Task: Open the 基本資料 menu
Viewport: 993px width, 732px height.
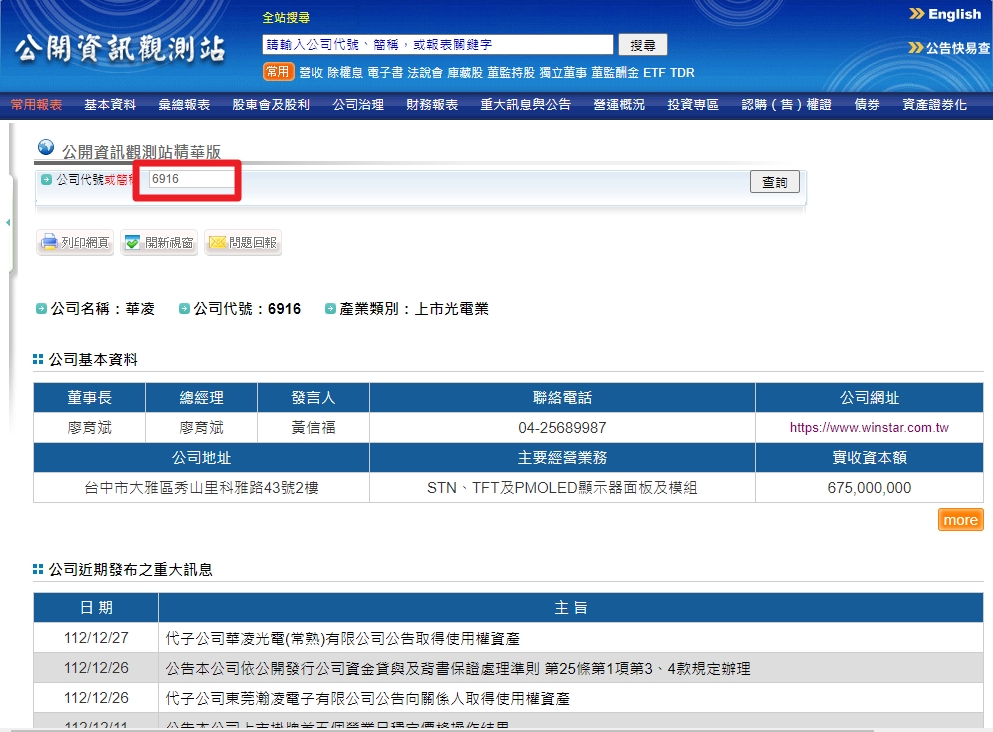Action: (110, 104)
